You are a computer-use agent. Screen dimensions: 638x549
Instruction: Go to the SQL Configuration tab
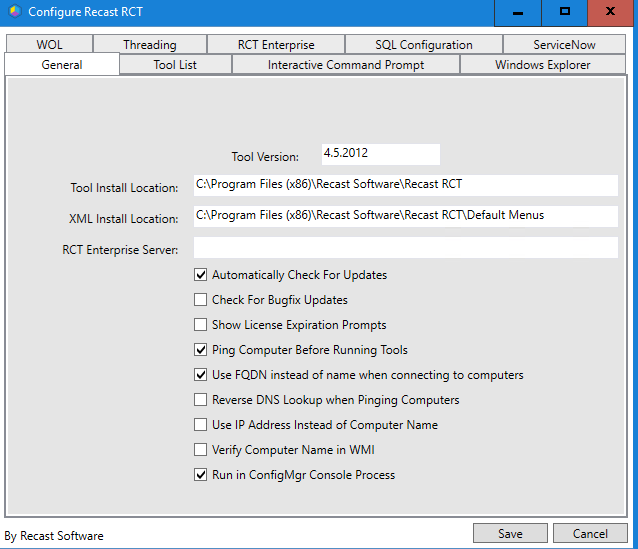click(424, 44)
